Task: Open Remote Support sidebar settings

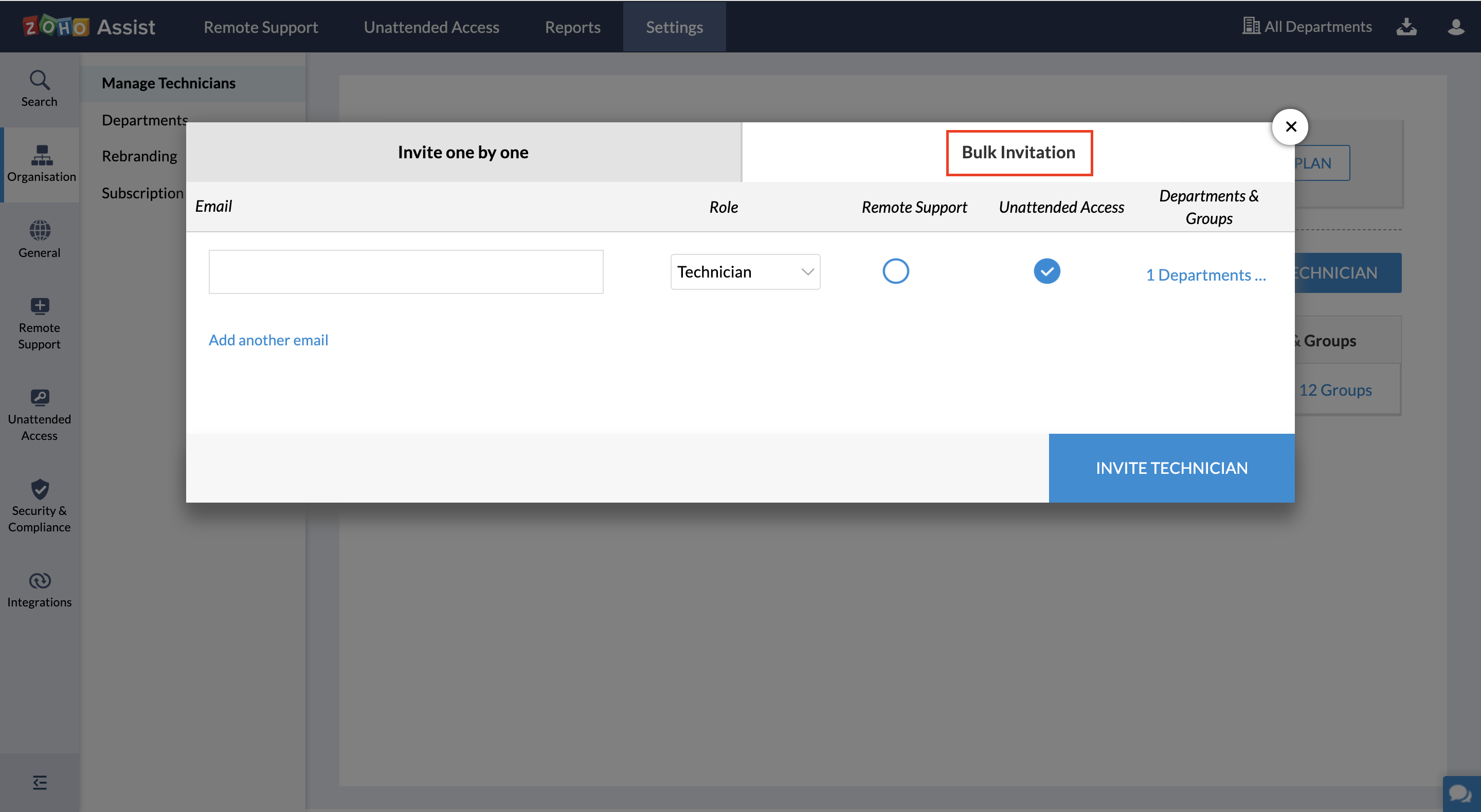Action: (x=39, y=323)
